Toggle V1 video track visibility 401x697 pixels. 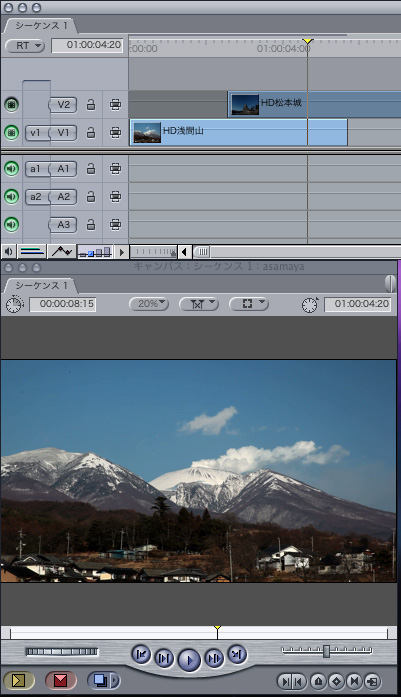[11, 132]
